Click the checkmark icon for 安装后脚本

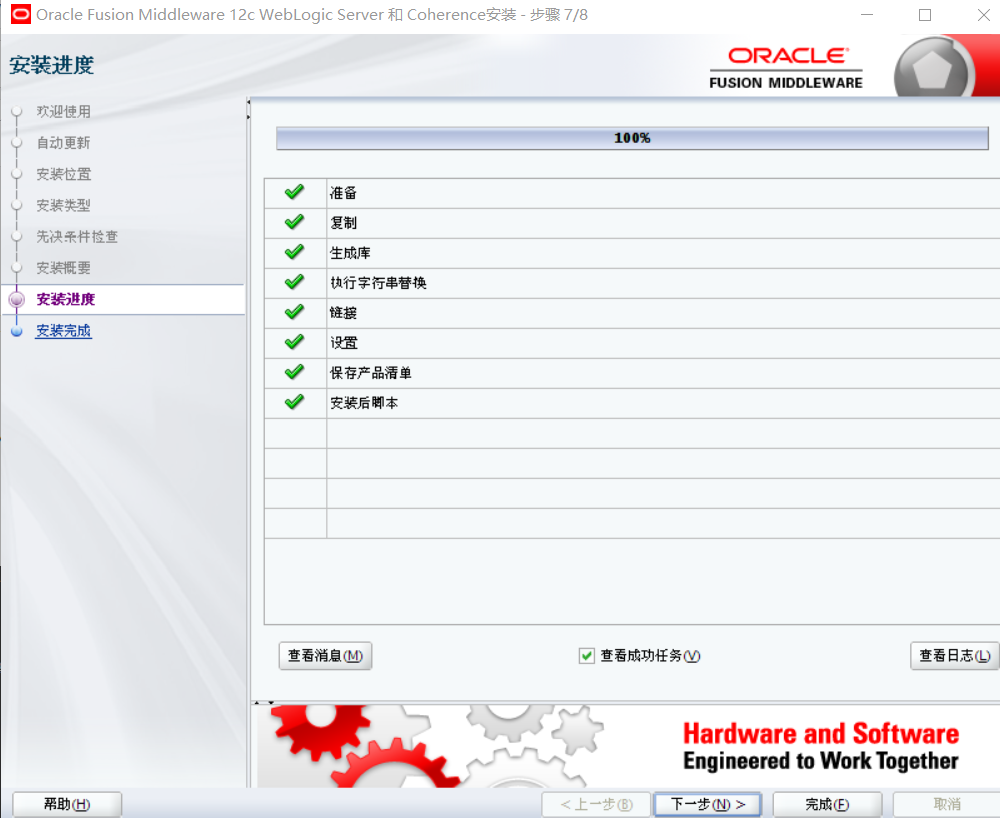click(x=294, y=402)
